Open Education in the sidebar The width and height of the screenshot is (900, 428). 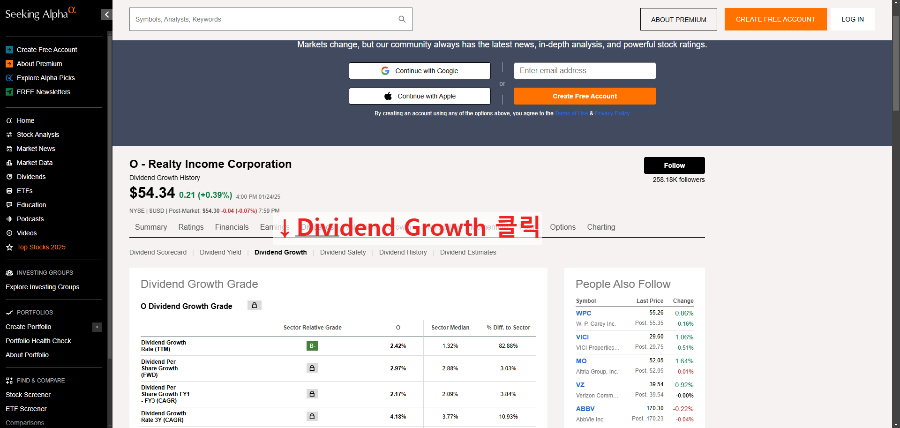tap(31, 205)
